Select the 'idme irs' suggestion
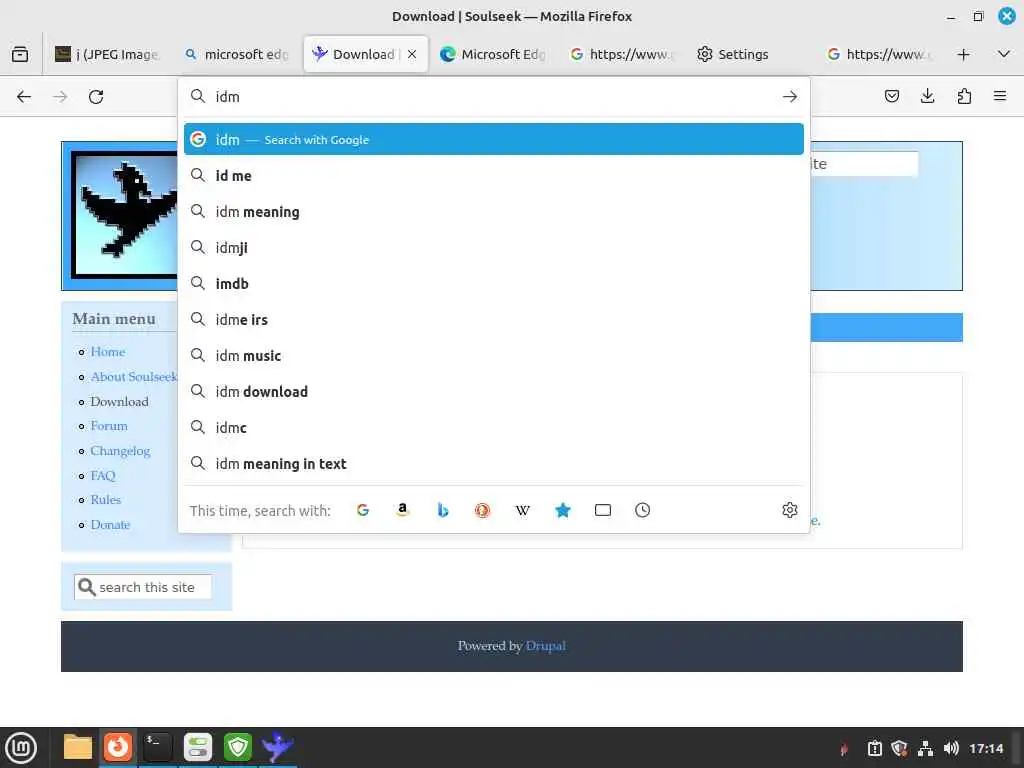 pos(494,319)
